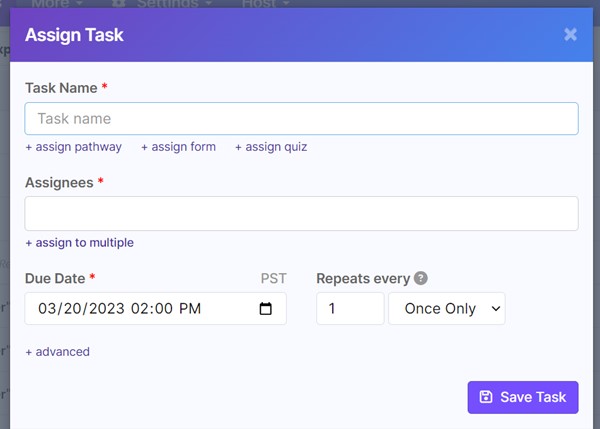Viewport: 600px width, 429px height.
Task: Select the month in the Due Date
Action: pyautogui.click(x=47, y=309)
